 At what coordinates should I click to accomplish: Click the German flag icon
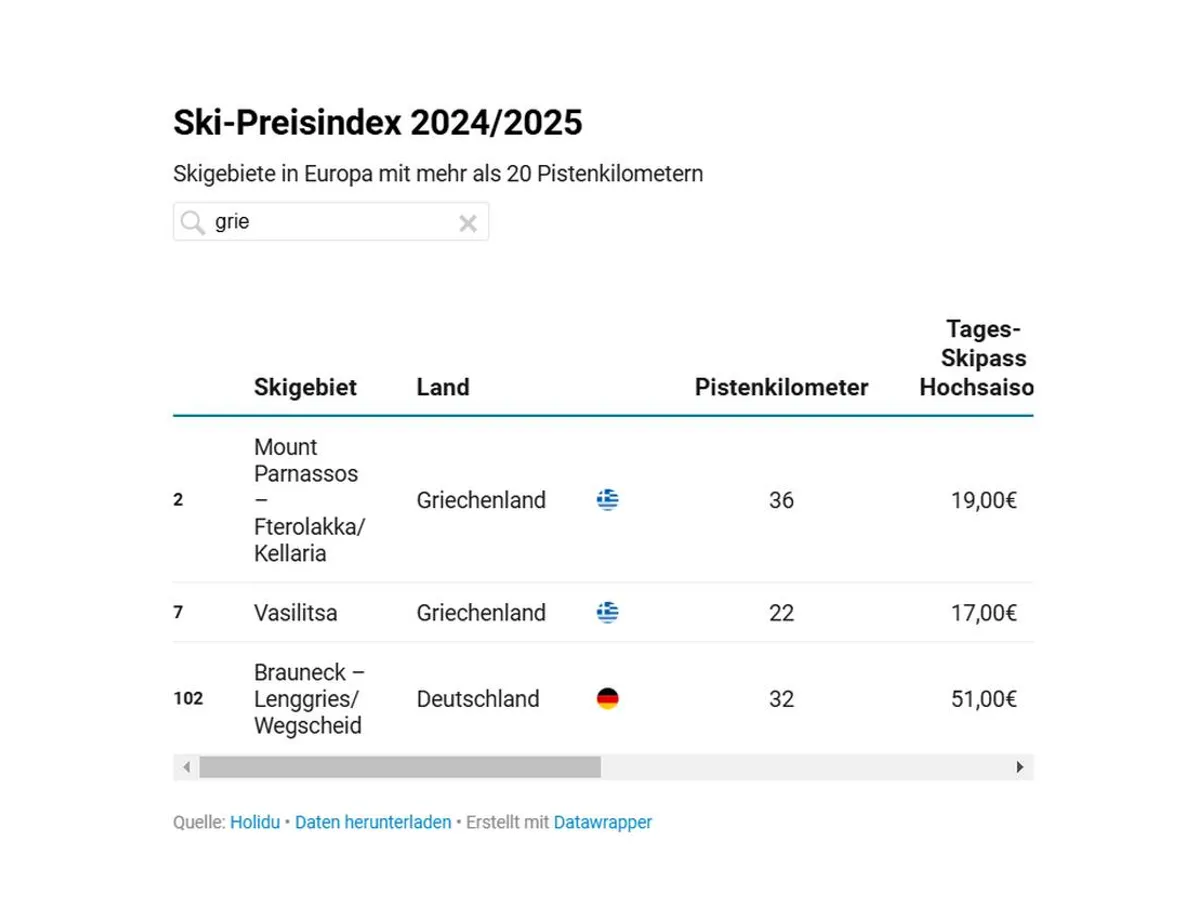607,699
